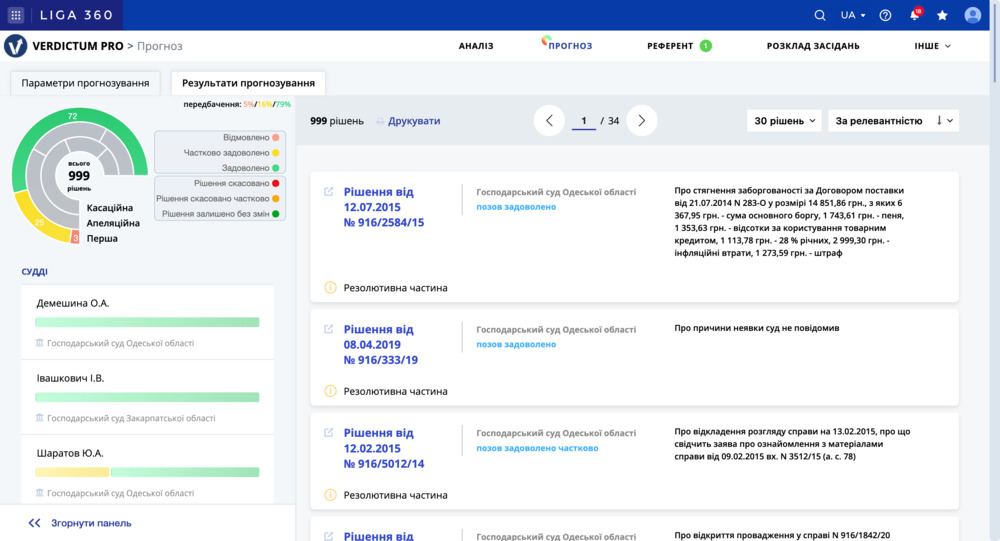Expand the 30 рішень page size dropdown
Image resolution: width=1000 pixels, height=541 pixels.
click(x=784, y=121)
